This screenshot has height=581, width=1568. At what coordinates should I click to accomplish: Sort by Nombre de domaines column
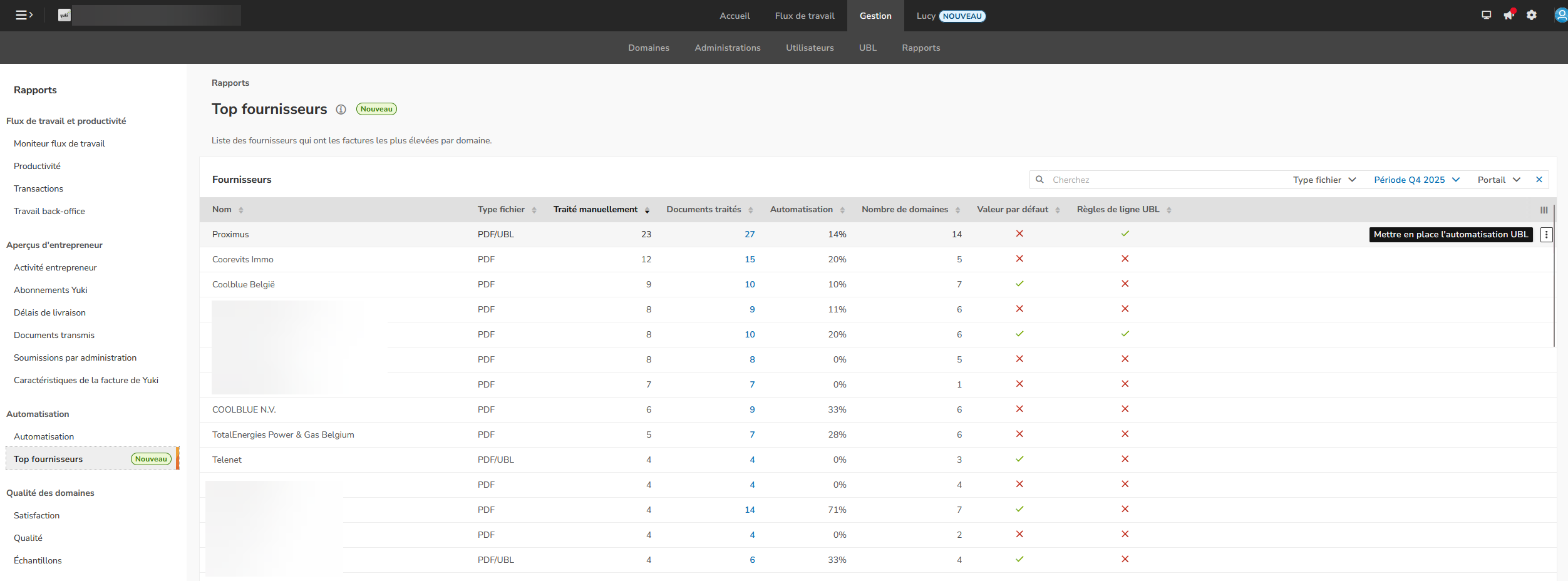coord(910,210)
